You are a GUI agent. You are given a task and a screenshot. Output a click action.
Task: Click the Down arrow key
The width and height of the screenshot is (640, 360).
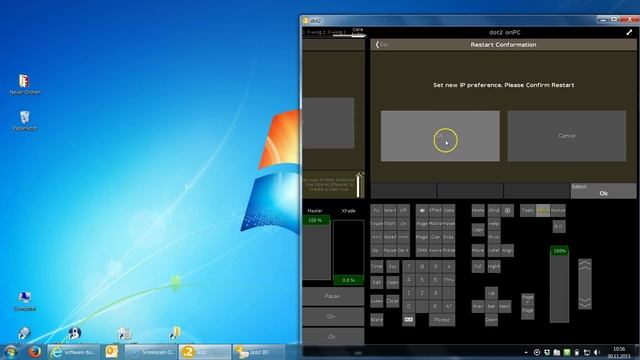pyautogui.click(x=491, y=320)
